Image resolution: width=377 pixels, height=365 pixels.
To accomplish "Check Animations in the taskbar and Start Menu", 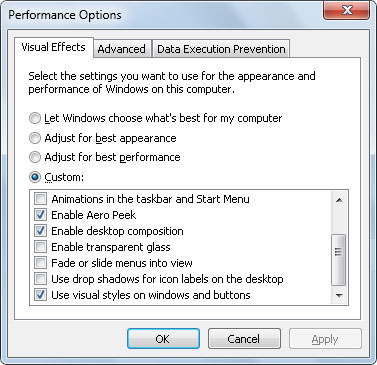I will [x=40, y=199].
